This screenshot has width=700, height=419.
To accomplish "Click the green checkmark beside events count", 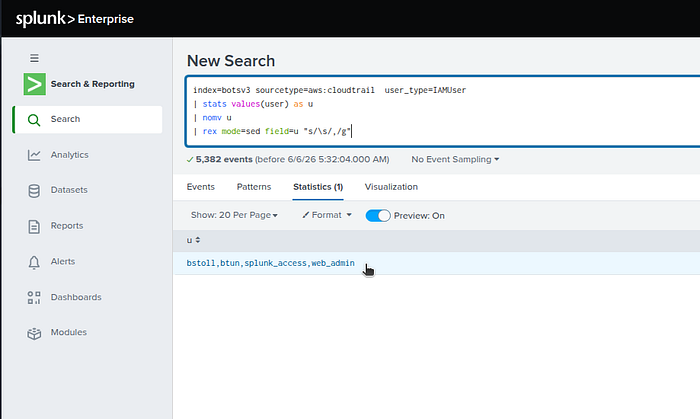I will (x=190, y=159).
